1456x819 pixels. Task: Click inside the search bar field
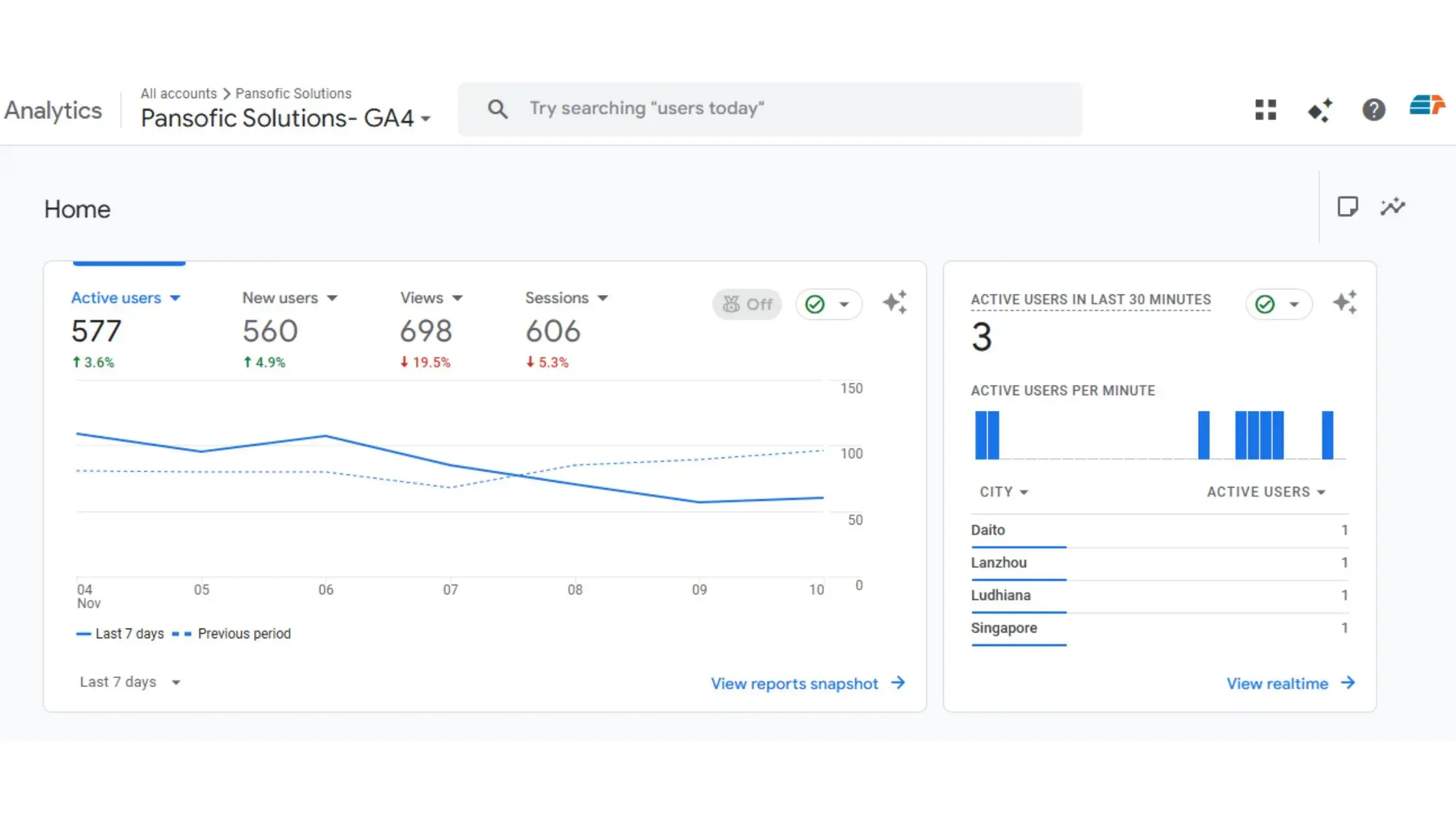715,109
